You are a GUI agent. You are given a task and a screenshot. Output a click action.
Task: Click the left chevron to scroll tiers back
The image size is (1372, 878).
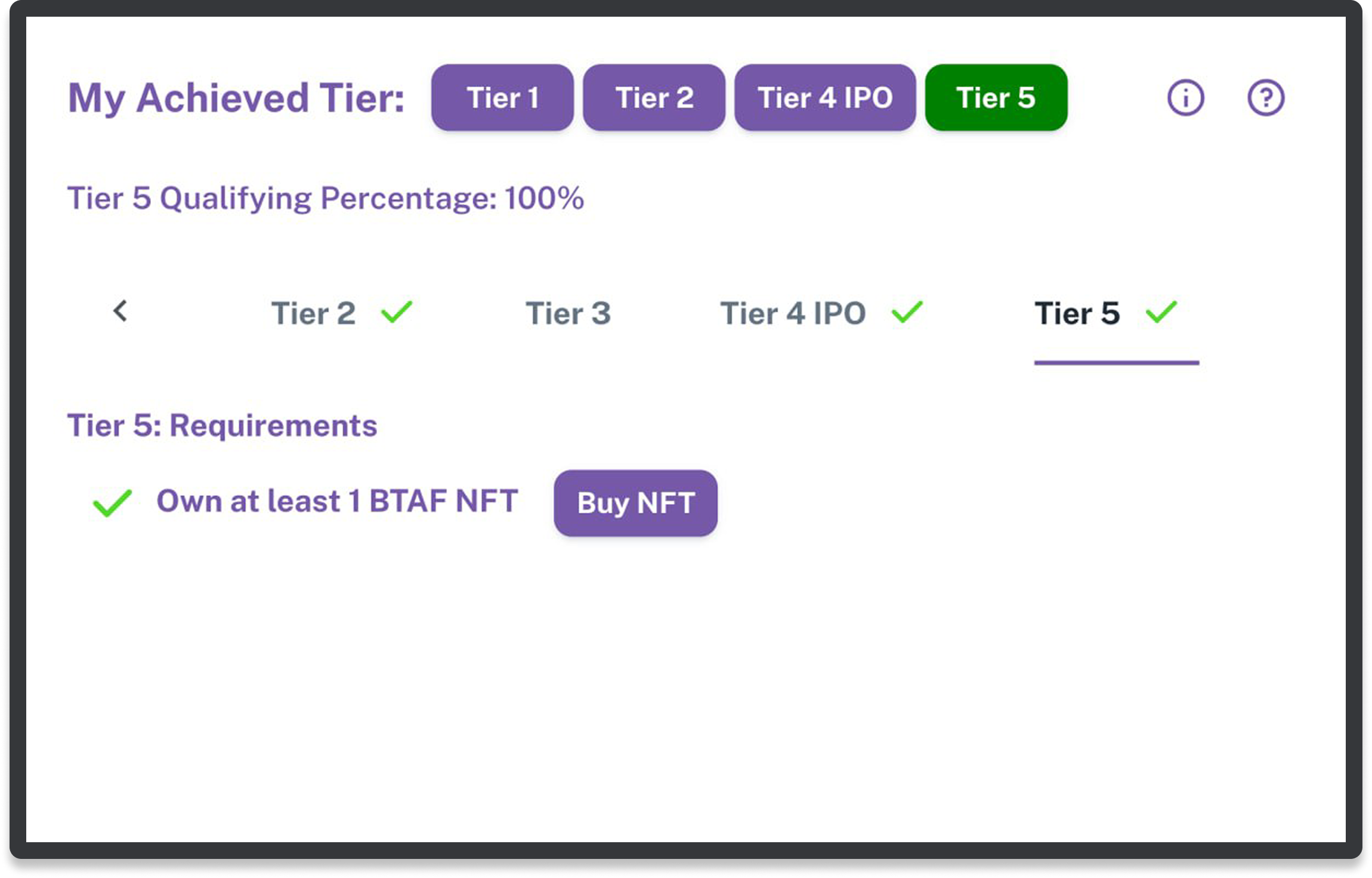click(x=119, y=313)
